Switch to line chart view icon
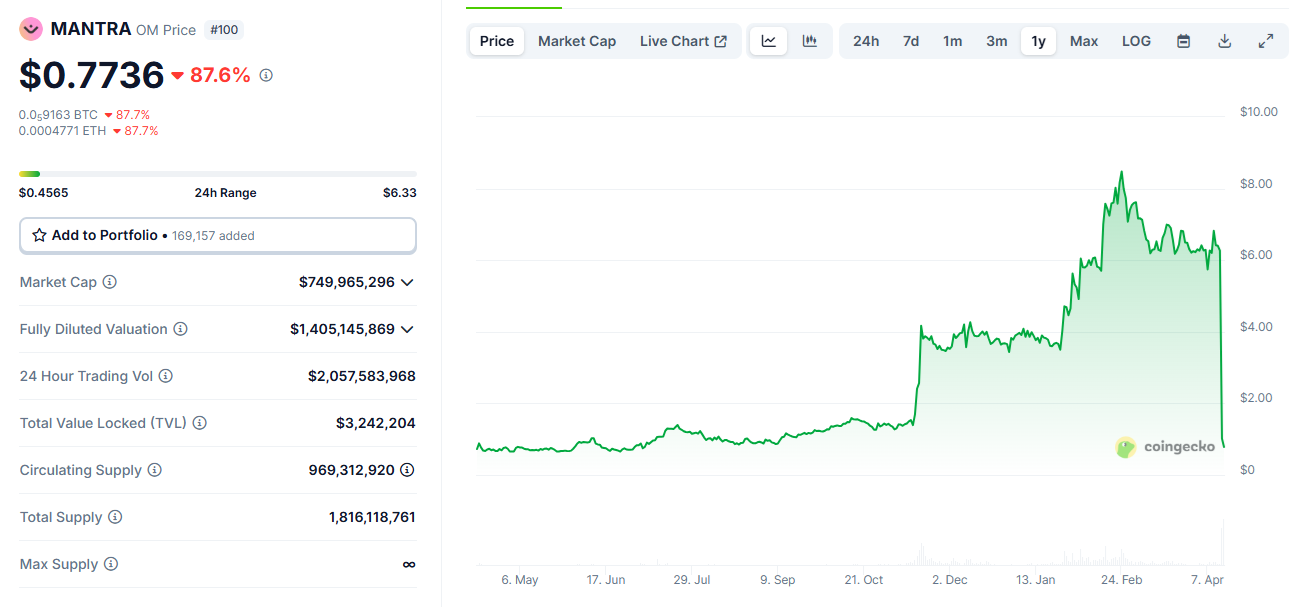Viewport: 1297px width, 607px height. (x=768, y=41)
